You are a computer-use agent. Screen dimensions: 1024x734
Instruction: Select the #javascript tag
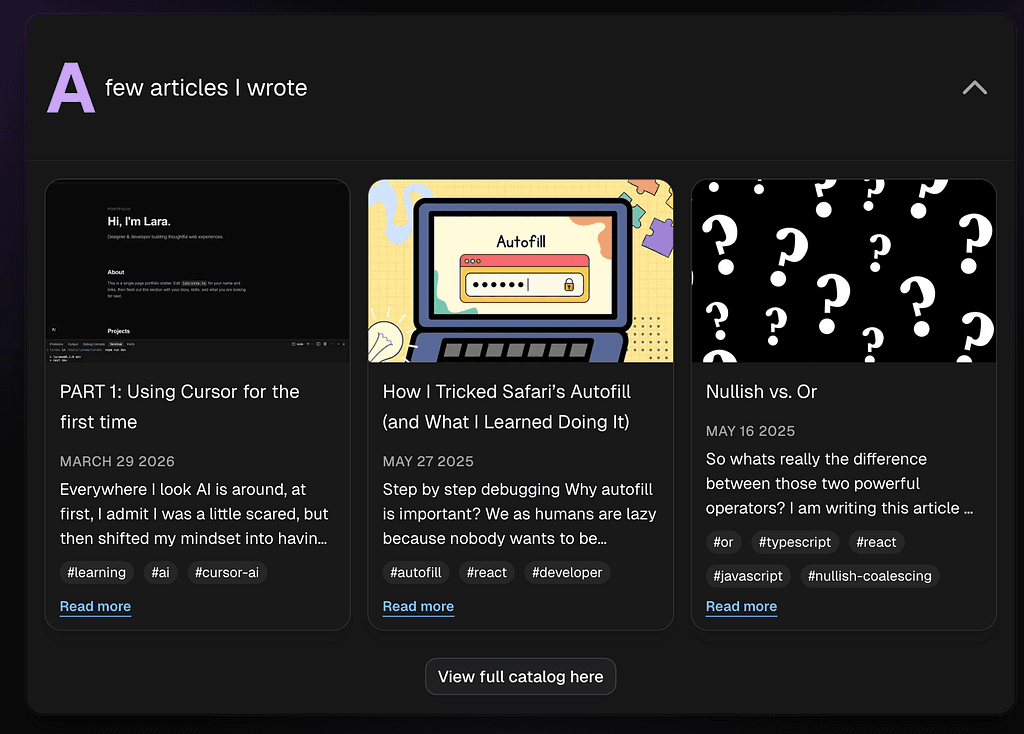point(748,576)
